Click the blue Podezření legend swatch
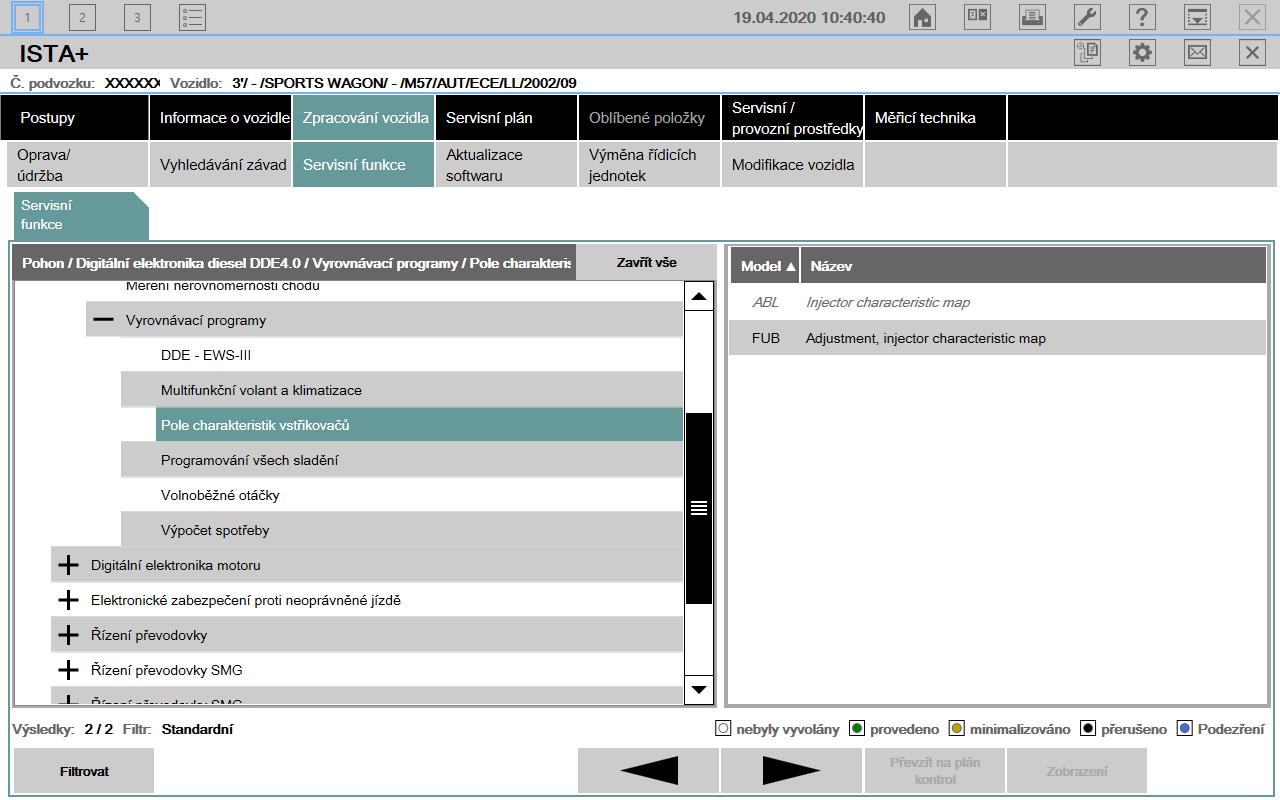1280x800 pixels. [1185, 729]
